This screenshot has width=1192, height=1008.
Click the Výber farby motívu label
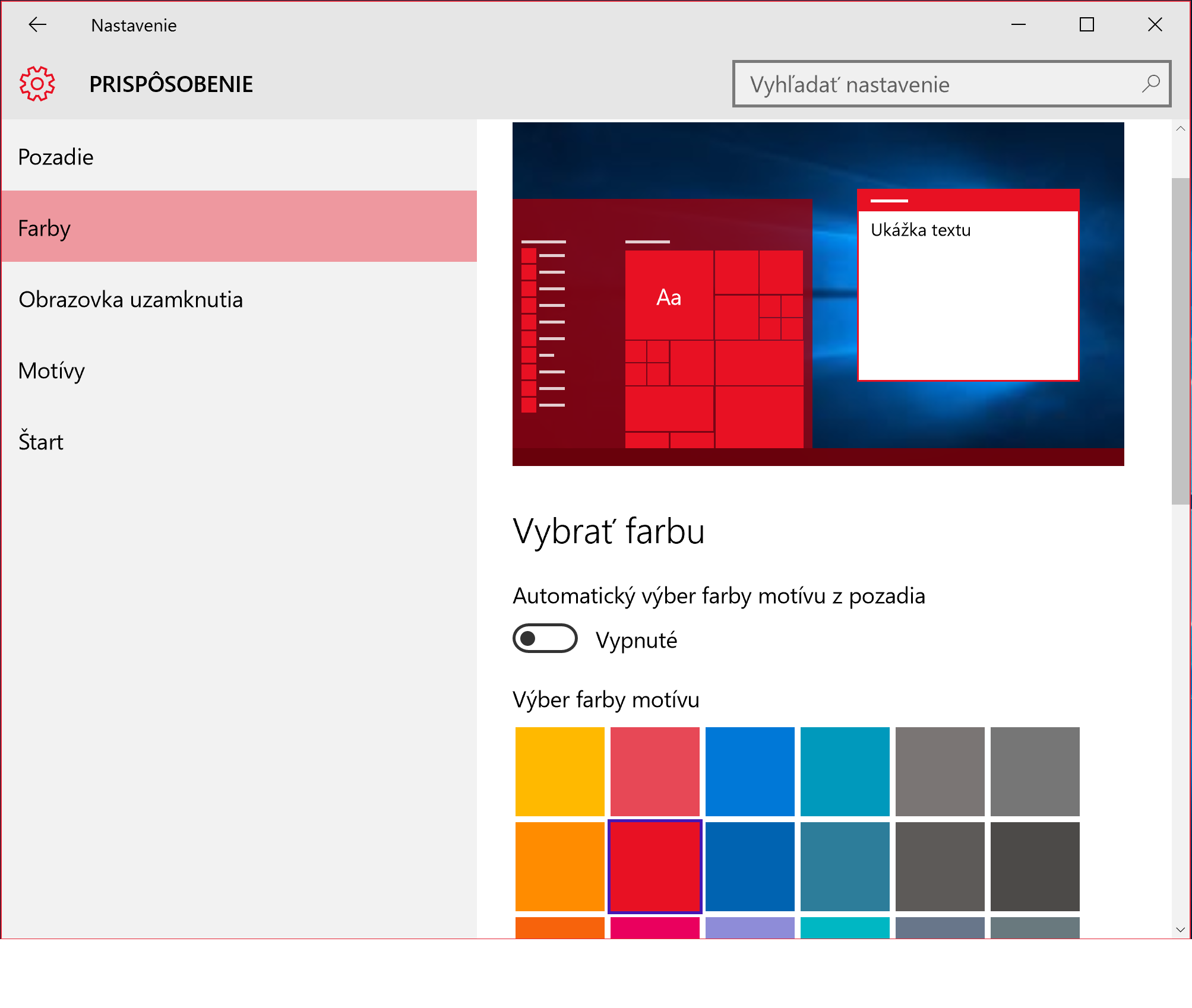pos(606,699)
